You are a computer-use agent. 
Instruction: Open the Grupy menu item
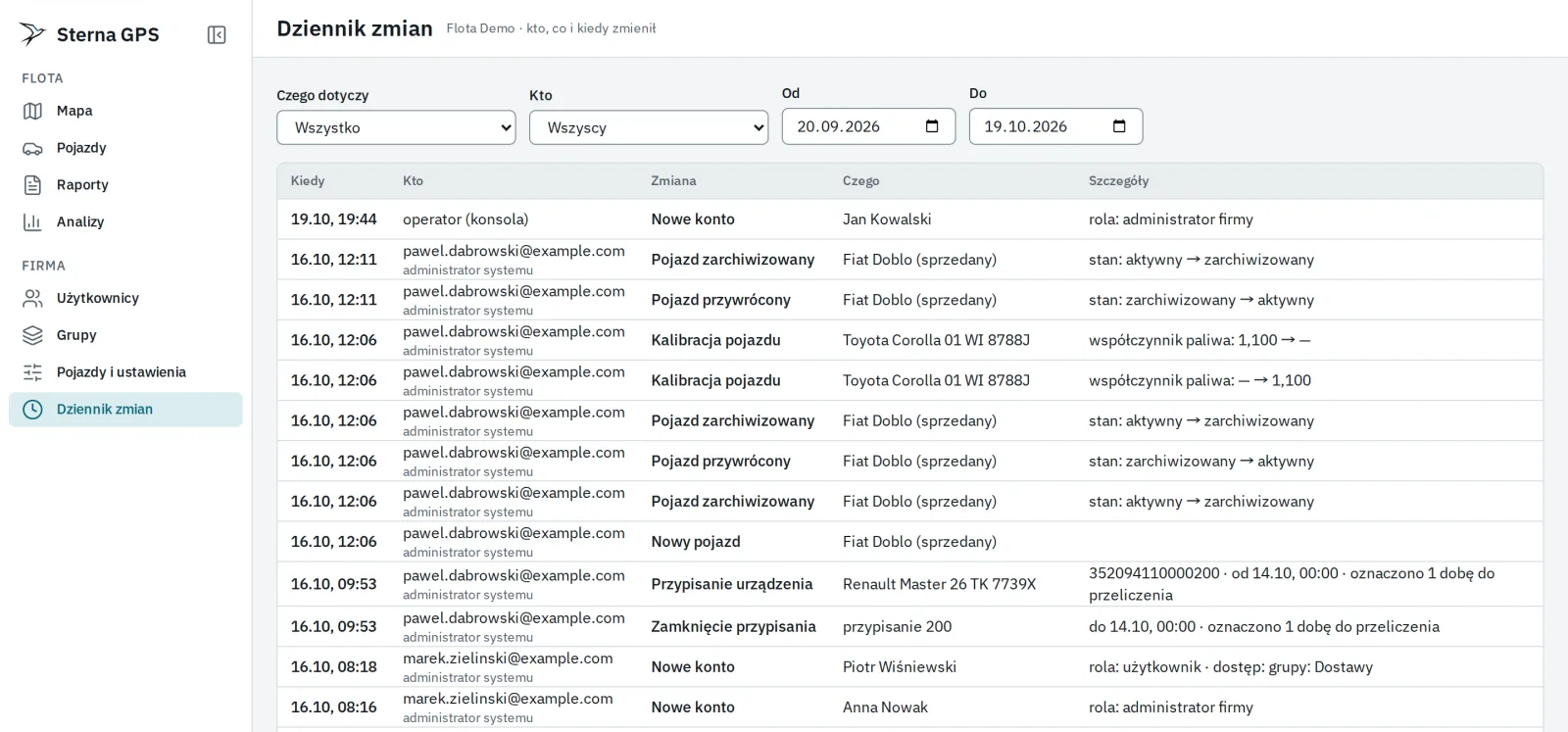125,335
